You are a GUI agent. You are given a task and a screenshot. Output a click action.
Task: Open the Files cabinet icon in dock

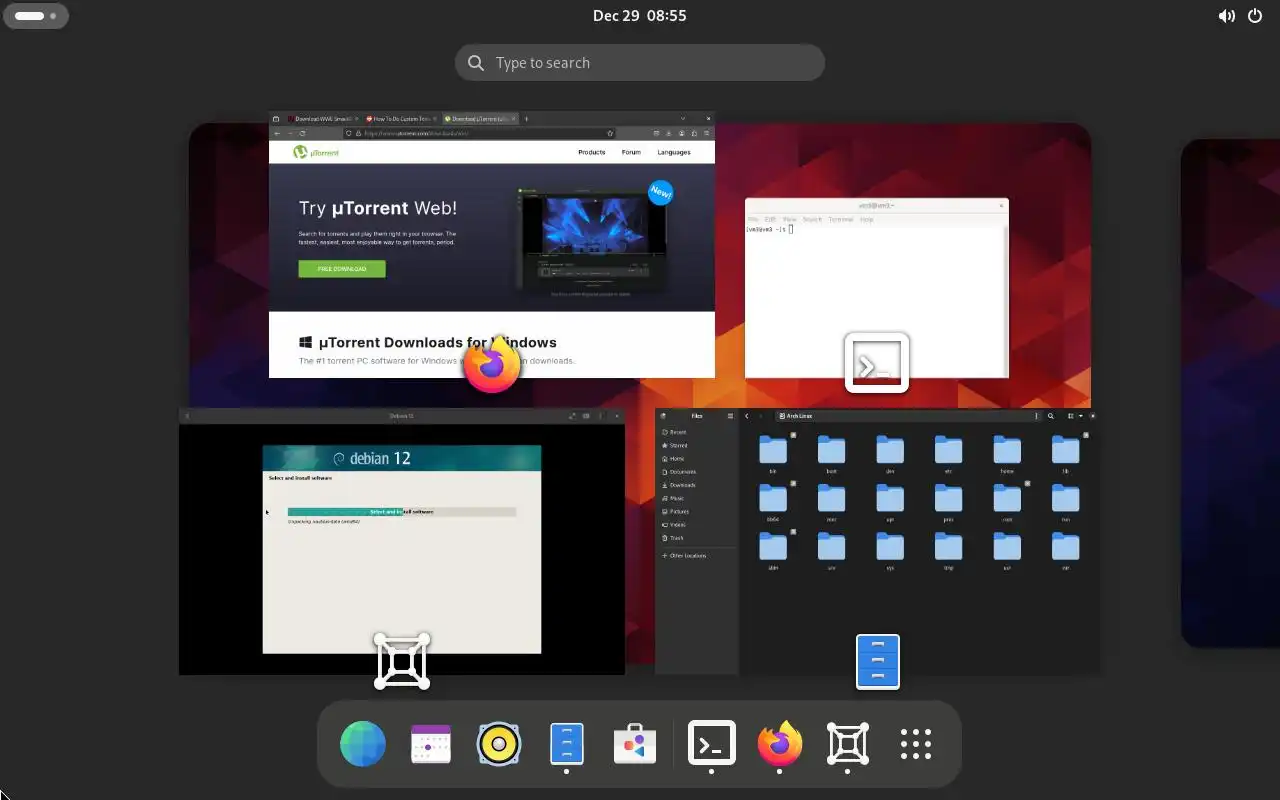click(x=567, y=744)
